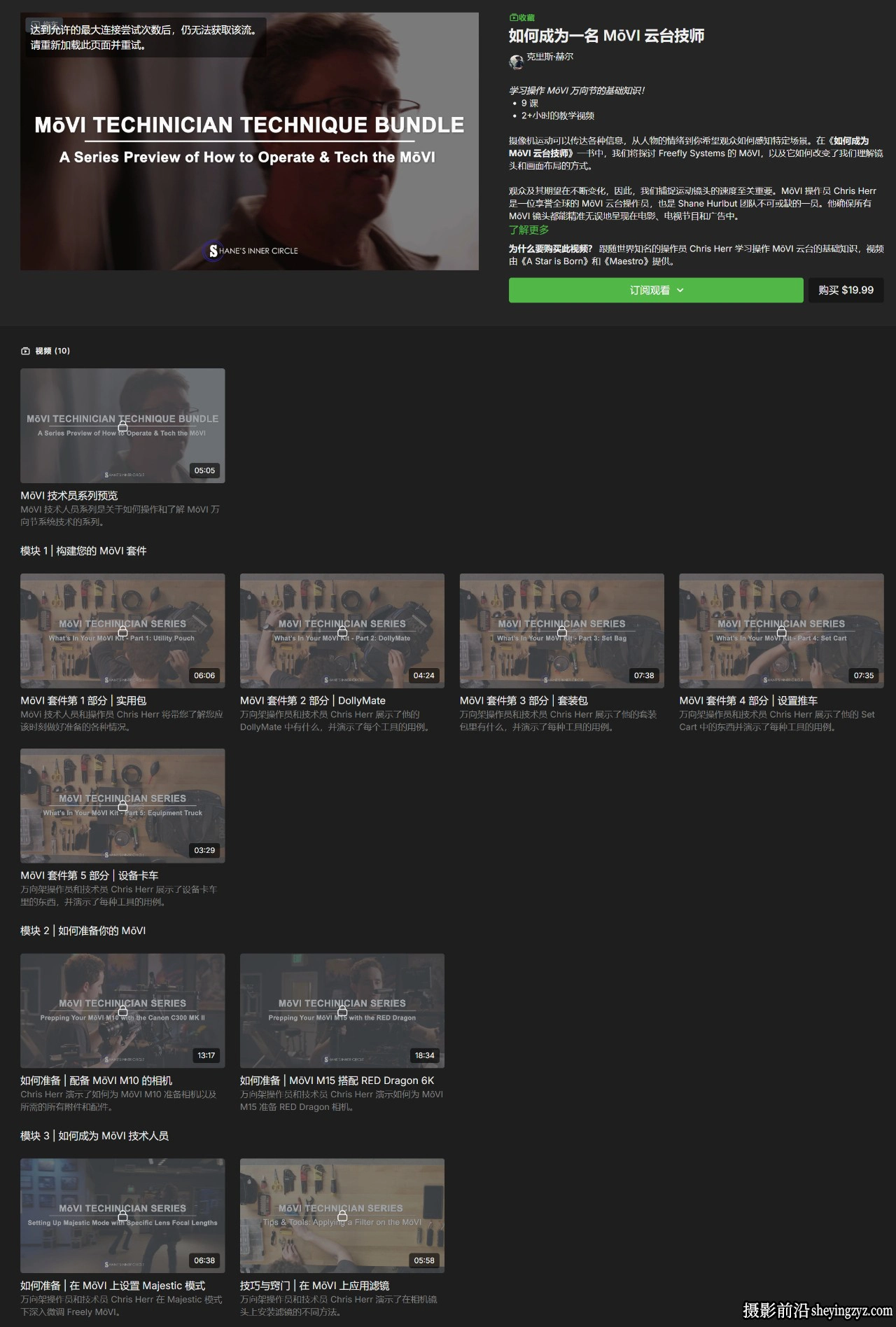The height and width of the screenshot is (1327, 896).
Task: Click the 模块 1 | 构建您的 MōVI 套件 heading
Action: 83,551
